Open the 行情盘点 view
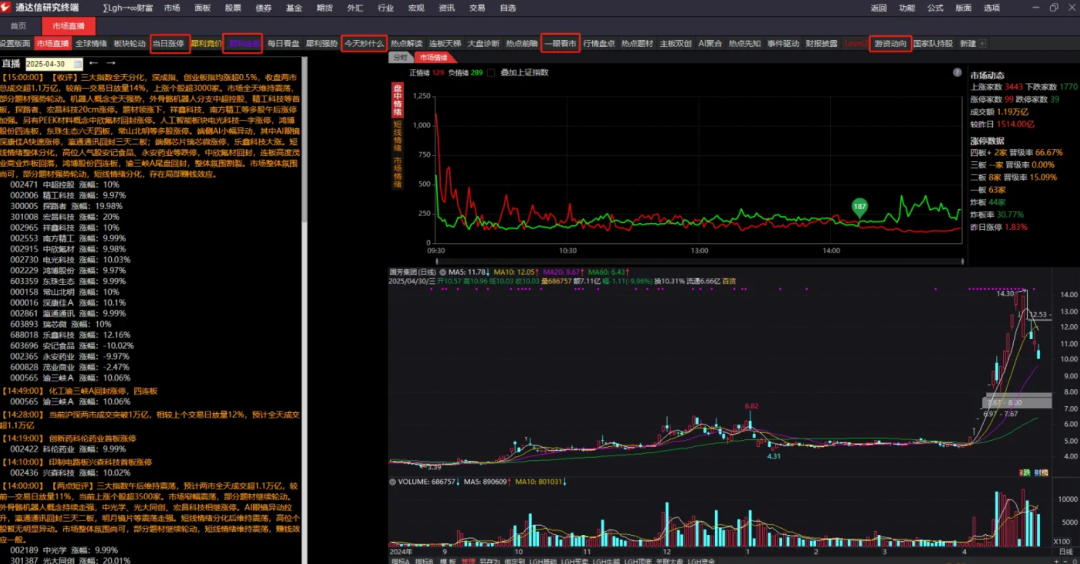1080x564 pixels. (x=599, y=43)
